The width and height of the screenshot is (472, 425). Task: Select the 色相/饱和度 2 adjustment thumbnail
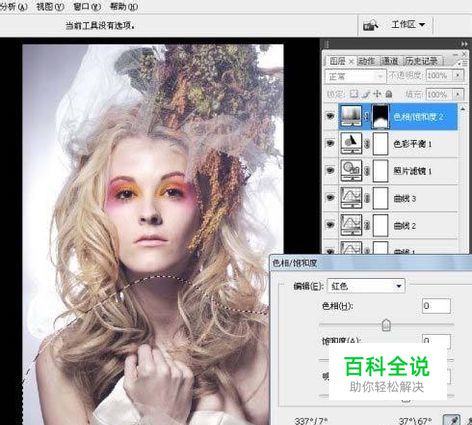(351, 116)
